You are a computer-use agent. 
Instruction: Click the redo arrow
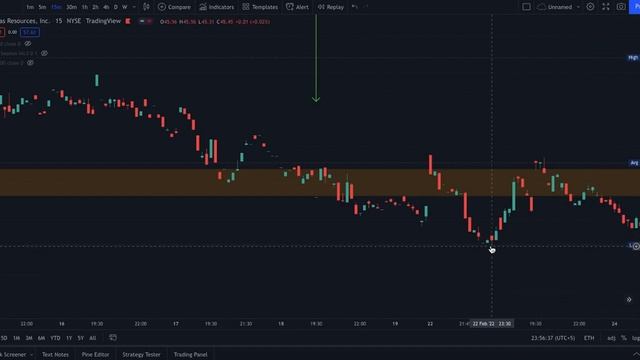coord(366,7)
